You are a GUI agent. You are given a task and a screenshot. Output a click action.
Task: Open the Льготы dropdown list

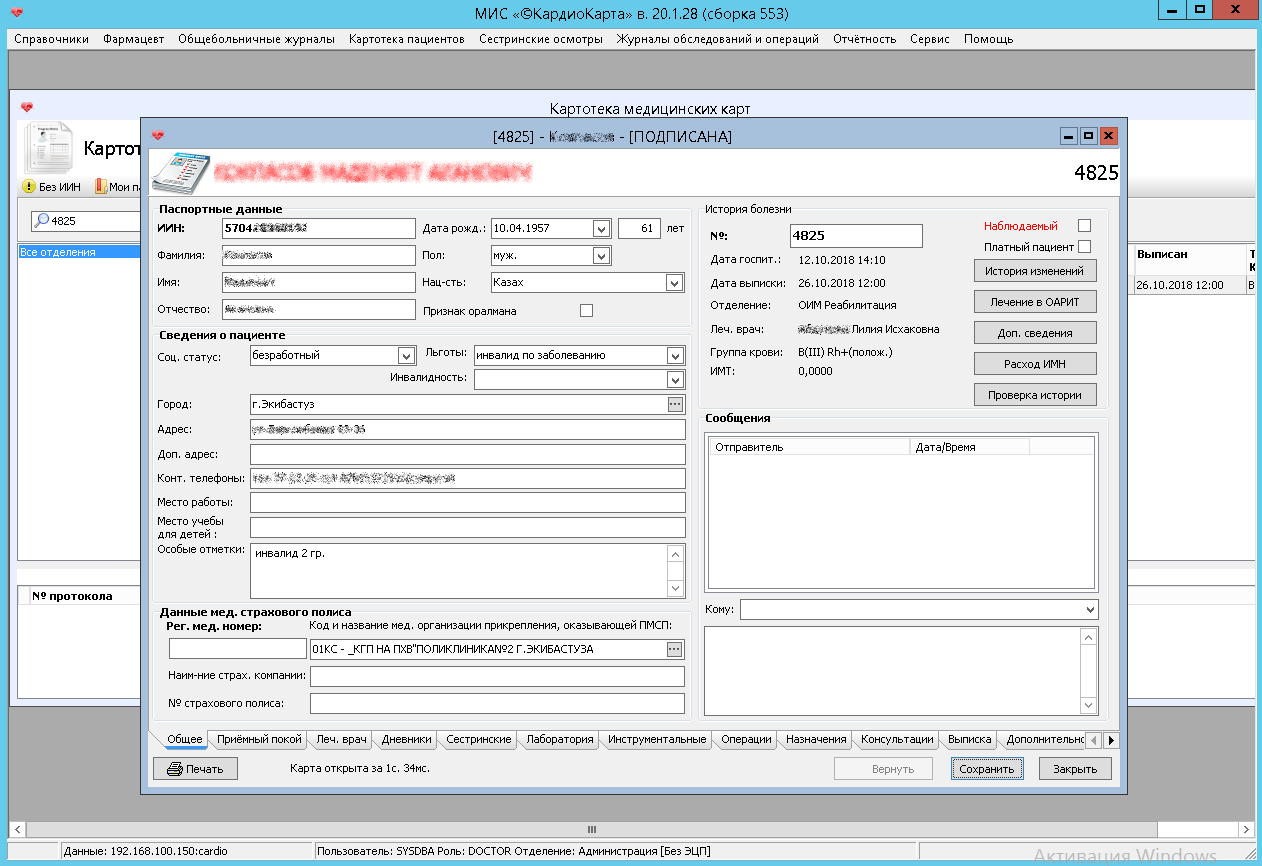pos(674,355)
